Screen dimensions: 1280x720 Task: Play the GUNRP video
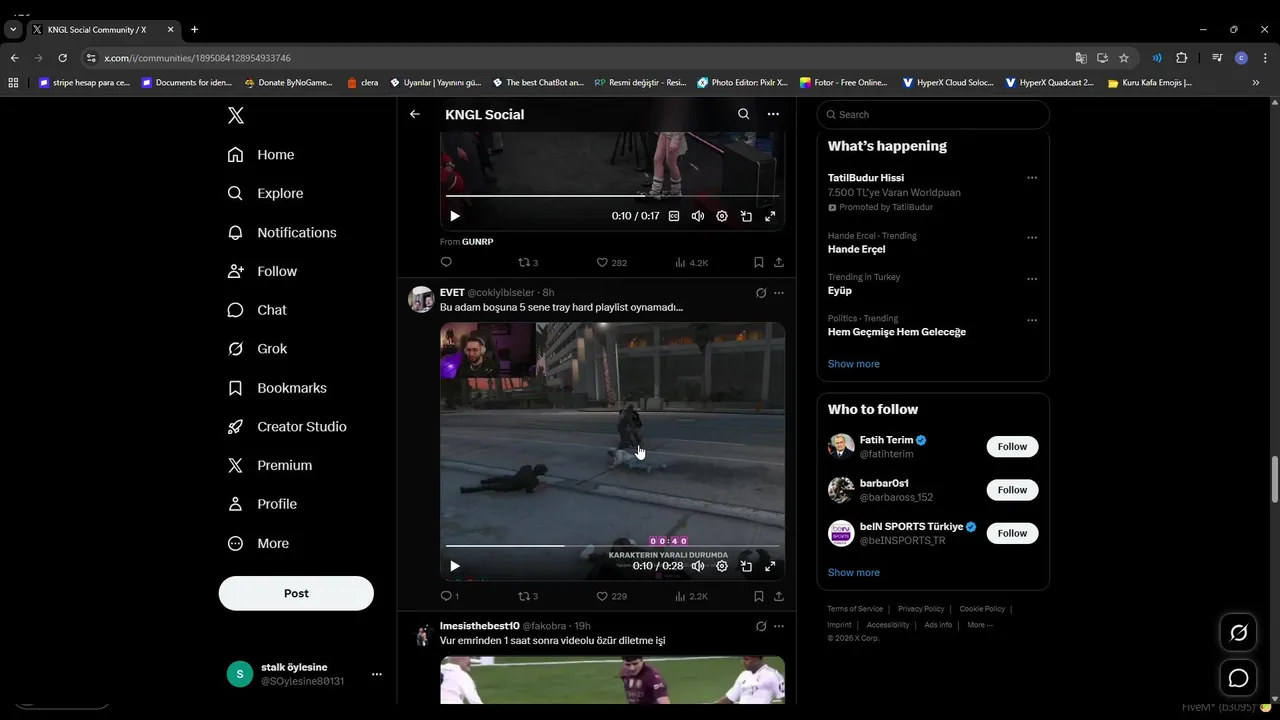(x=455, y=216)
